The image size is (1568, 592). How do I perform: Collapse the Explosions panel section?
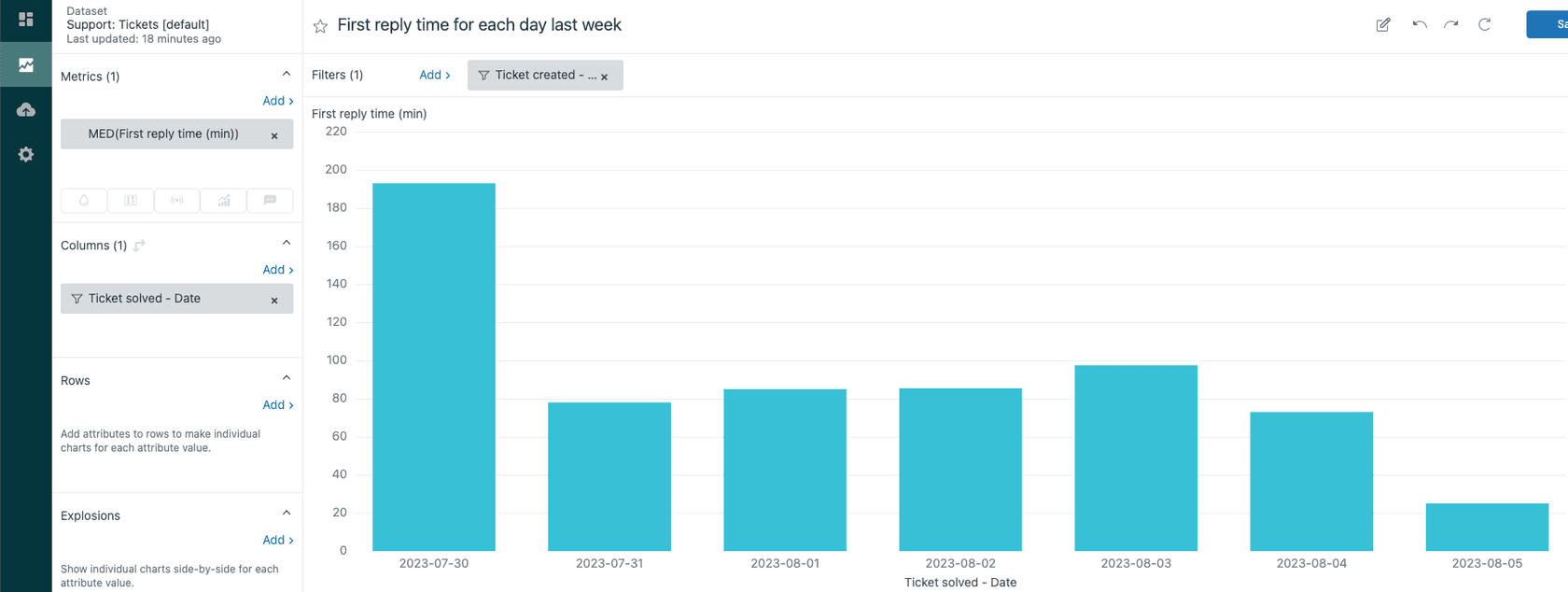click(x=287, y=513)
